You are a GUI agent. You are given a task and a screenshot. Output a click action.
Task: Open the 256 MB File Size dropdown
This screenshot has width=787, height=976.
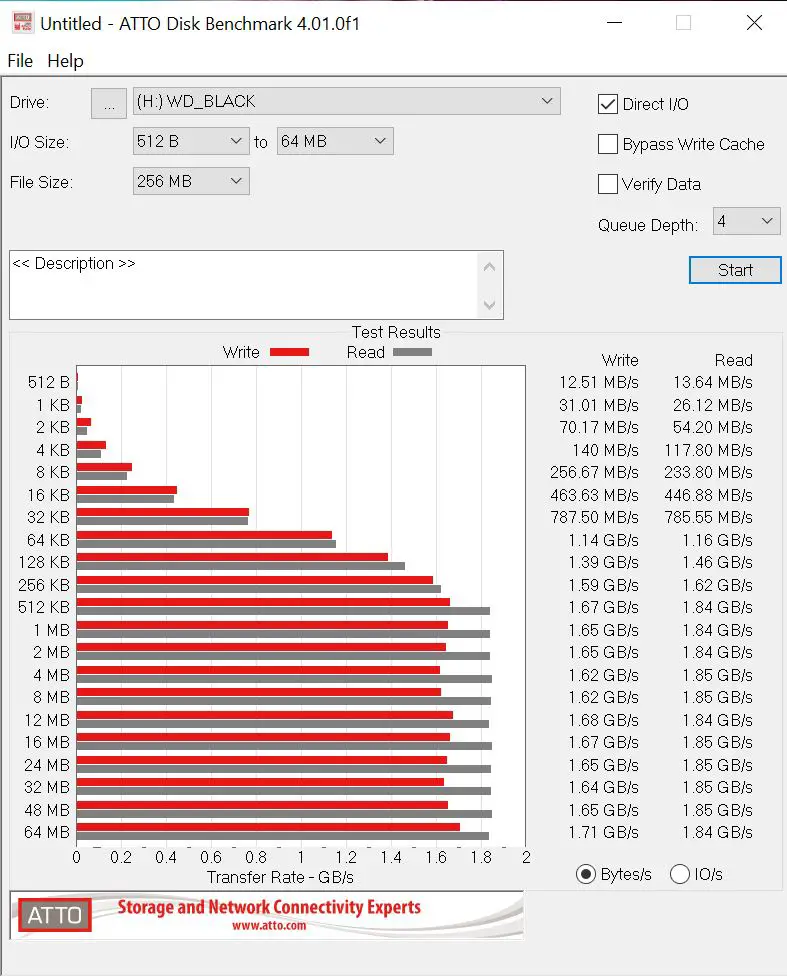191,181
